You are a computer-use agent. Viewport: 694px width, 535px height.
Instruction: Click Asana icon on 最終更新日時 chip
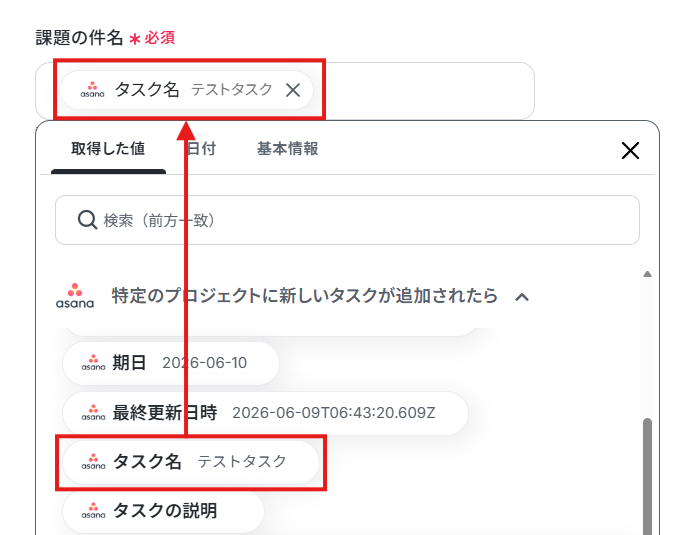tap(93, 413)
